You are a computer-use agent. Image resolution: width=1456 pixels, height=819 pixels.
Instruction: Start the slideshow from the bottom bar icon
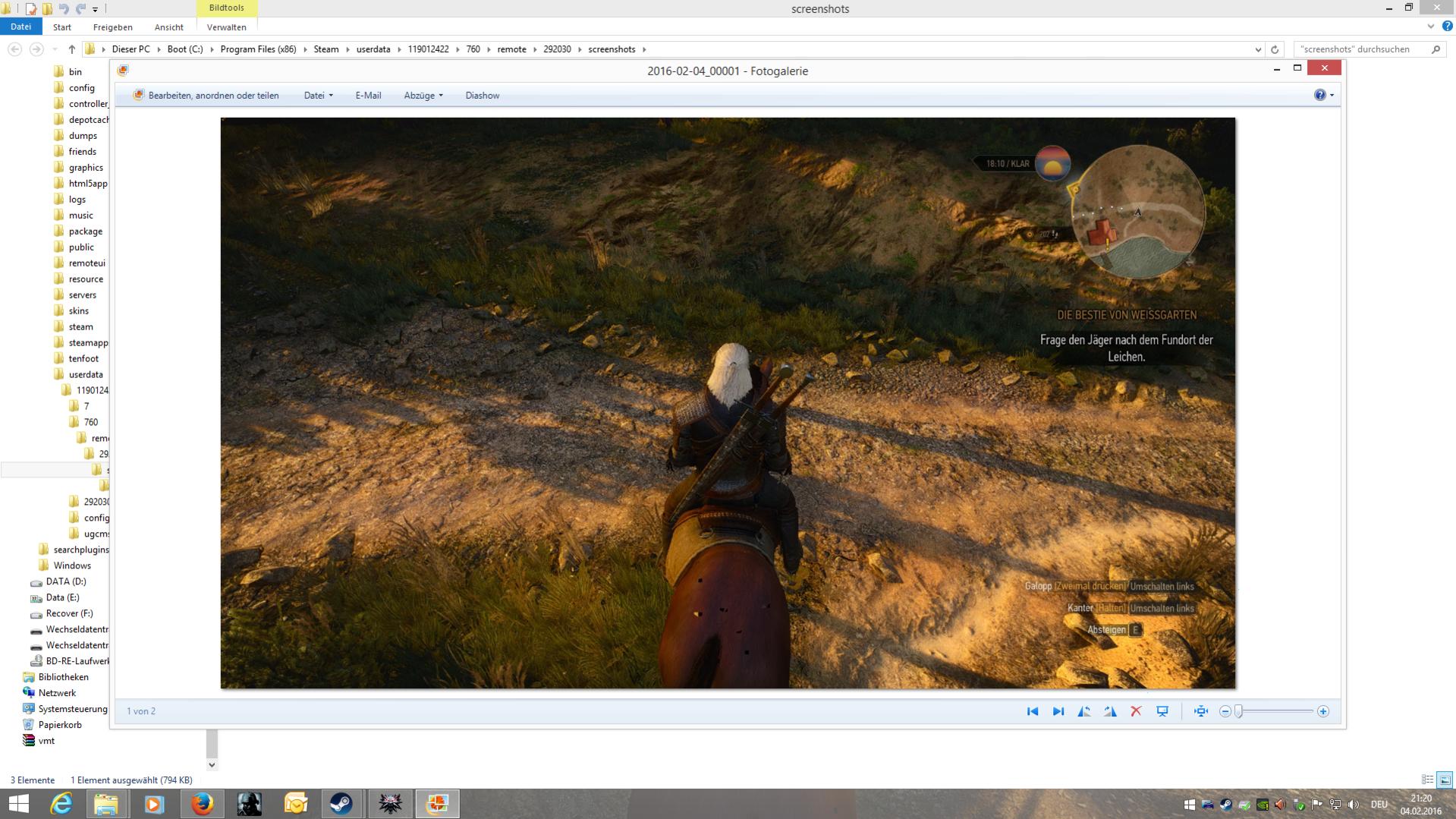[1162, 711]
